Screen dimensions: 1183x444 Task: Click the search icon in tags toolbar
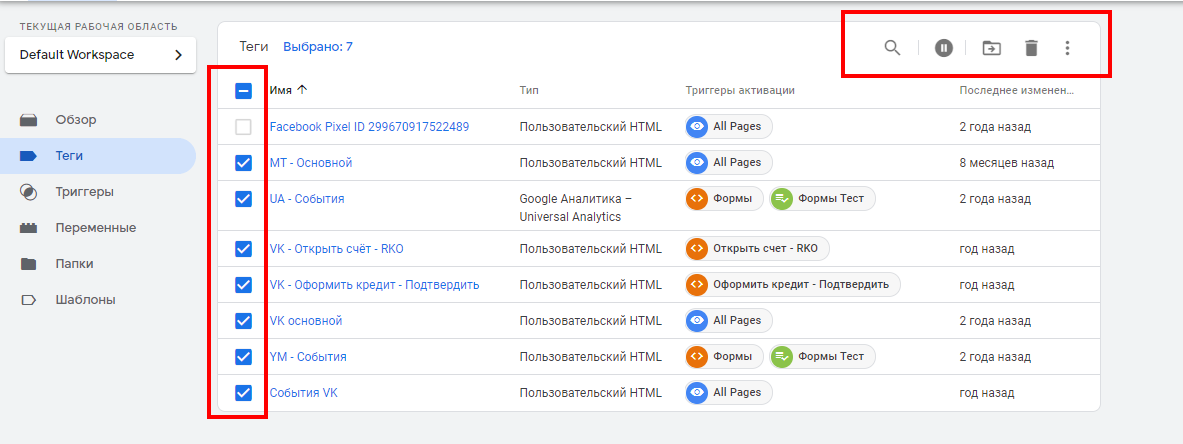tap(892, 48)
